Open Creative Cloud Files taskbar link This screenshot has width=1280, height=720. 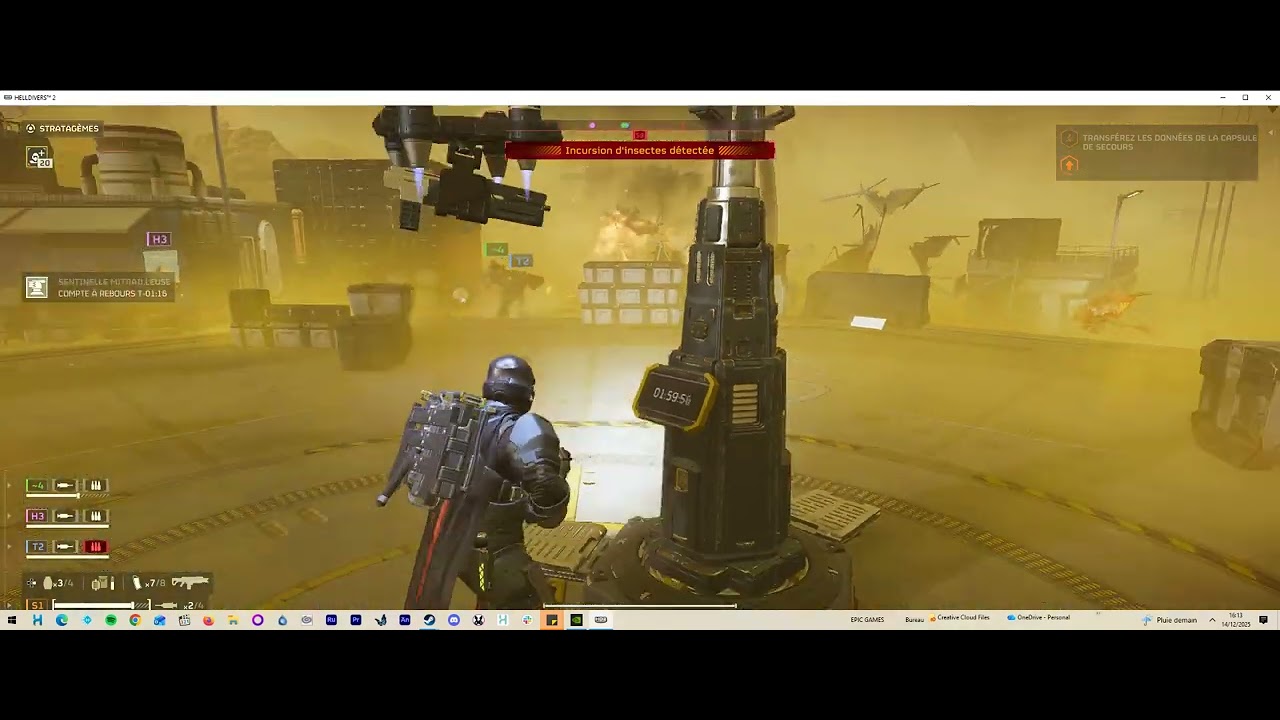(961, 618)
